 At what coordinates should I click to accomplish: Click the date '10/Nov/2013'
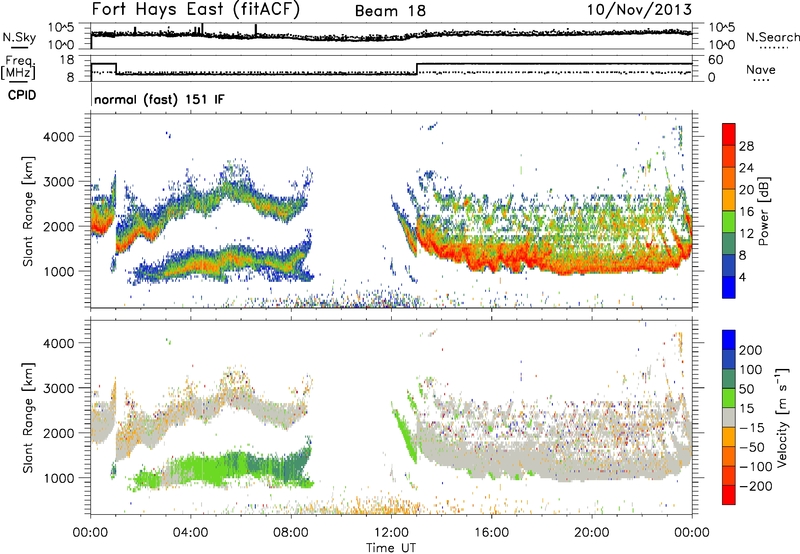[639, 10]
